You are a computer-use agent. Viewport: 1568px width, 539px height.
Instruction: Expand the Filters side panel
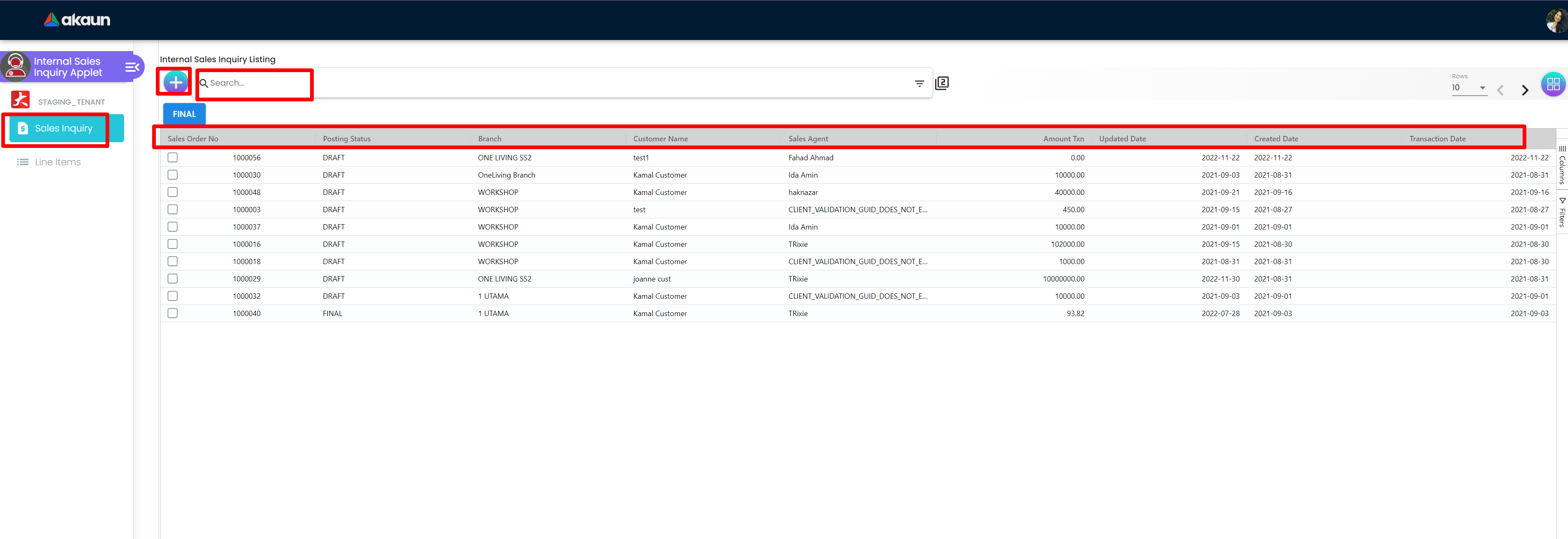1562,212
